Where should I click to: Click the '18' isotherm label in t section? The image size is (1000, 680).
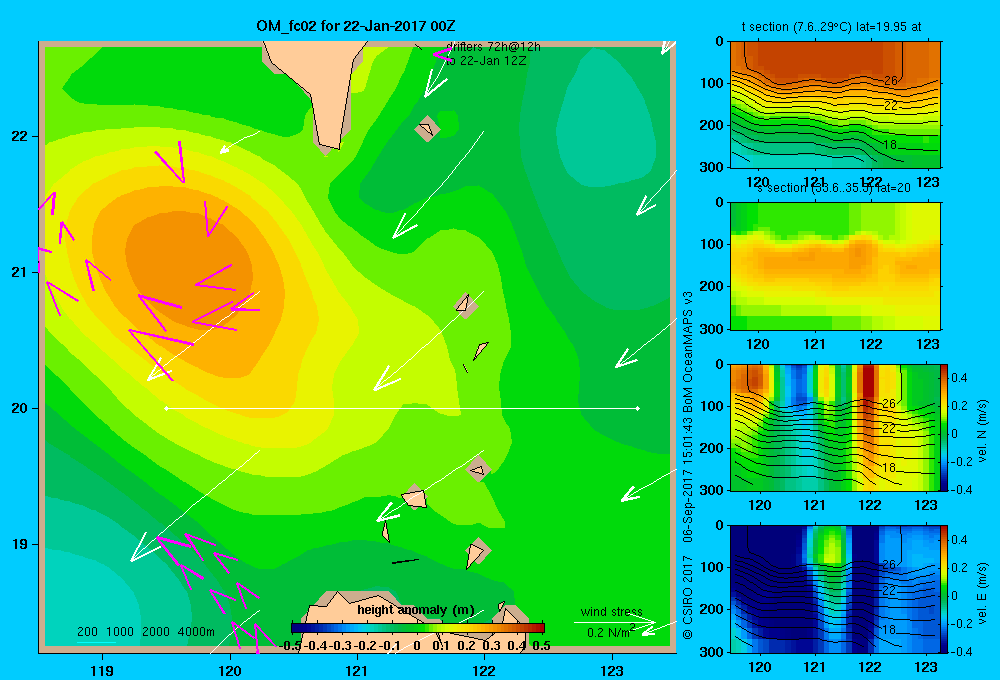pos(890,145)
